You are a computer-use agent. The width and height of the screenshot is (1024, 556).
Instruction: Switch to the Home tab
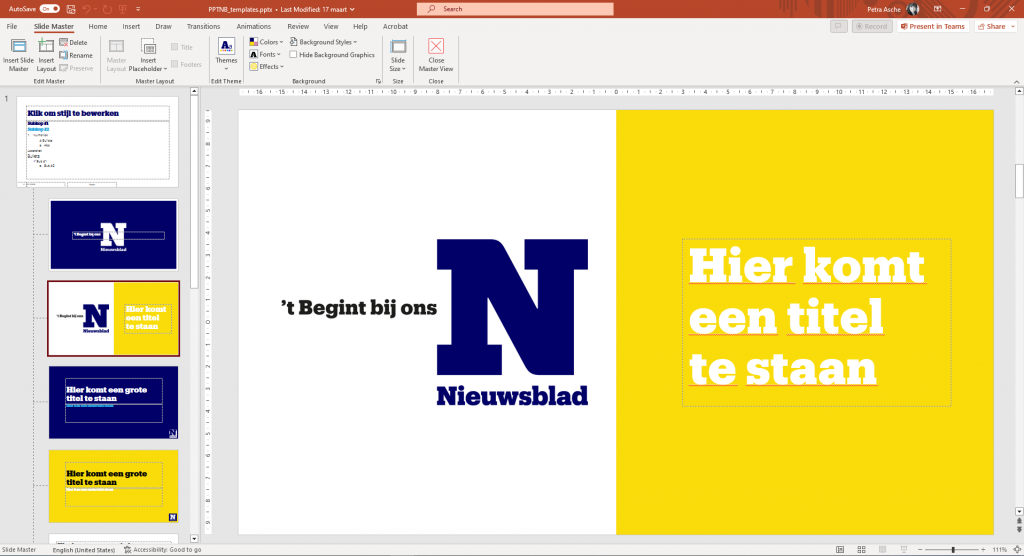click(98, 26)
